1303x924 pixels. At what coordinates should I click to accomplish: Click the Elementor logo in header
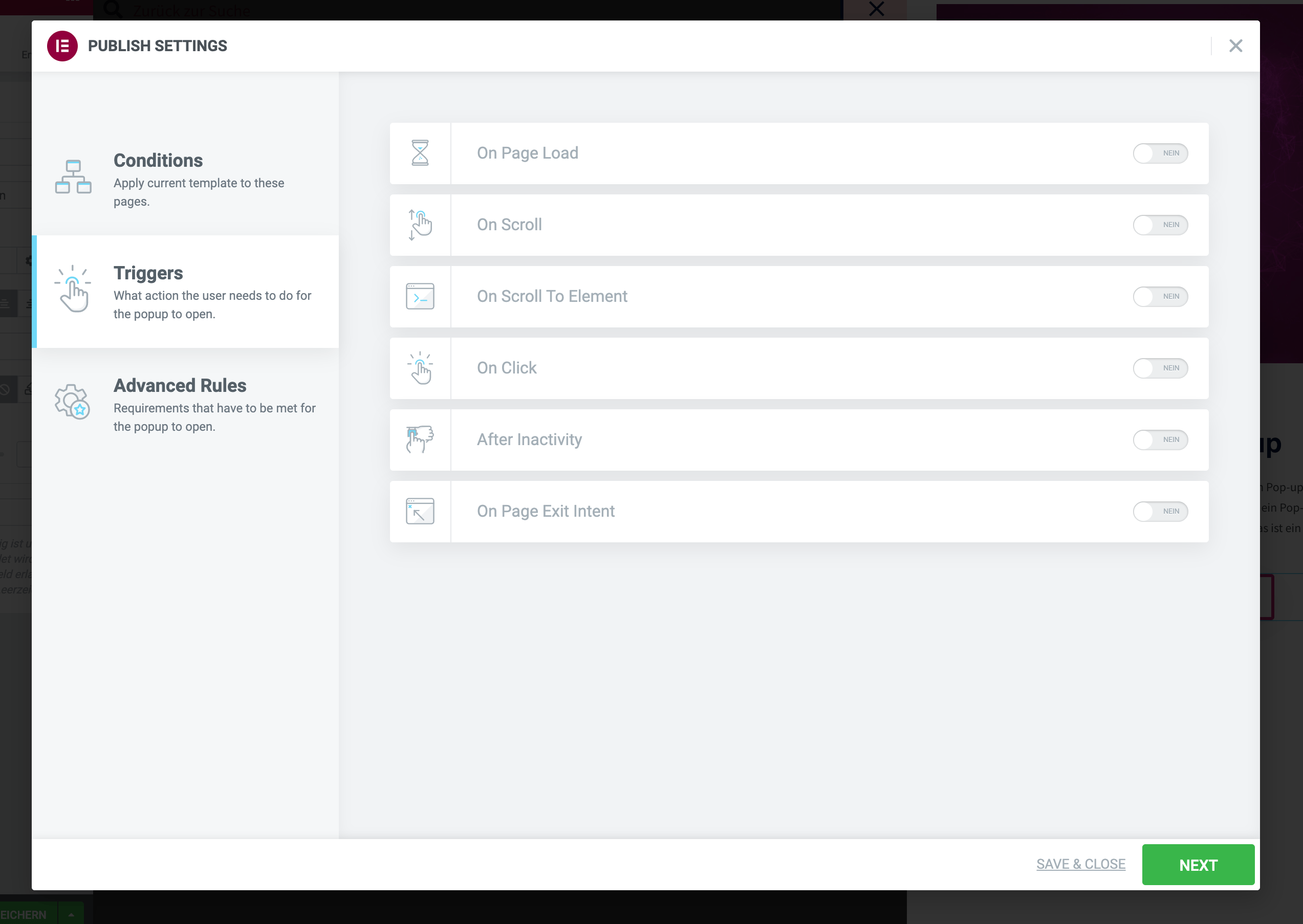click(x=62, y=46)
